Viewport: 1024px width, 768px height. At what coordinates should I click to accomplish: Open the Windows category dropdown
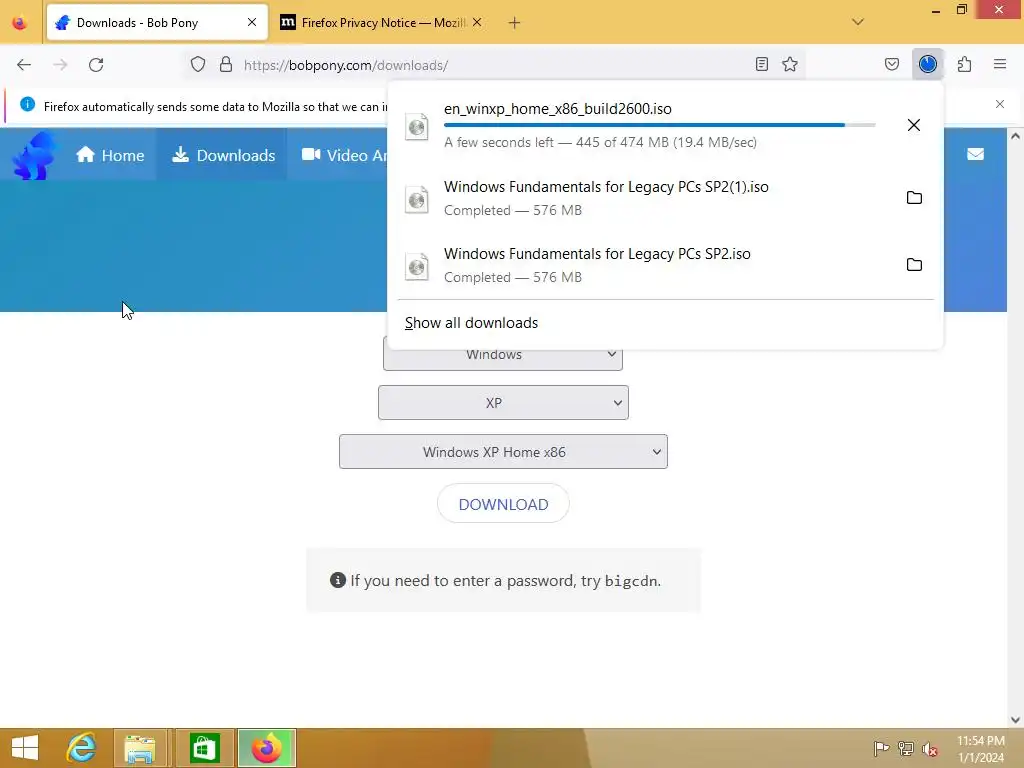pos(503,355)
